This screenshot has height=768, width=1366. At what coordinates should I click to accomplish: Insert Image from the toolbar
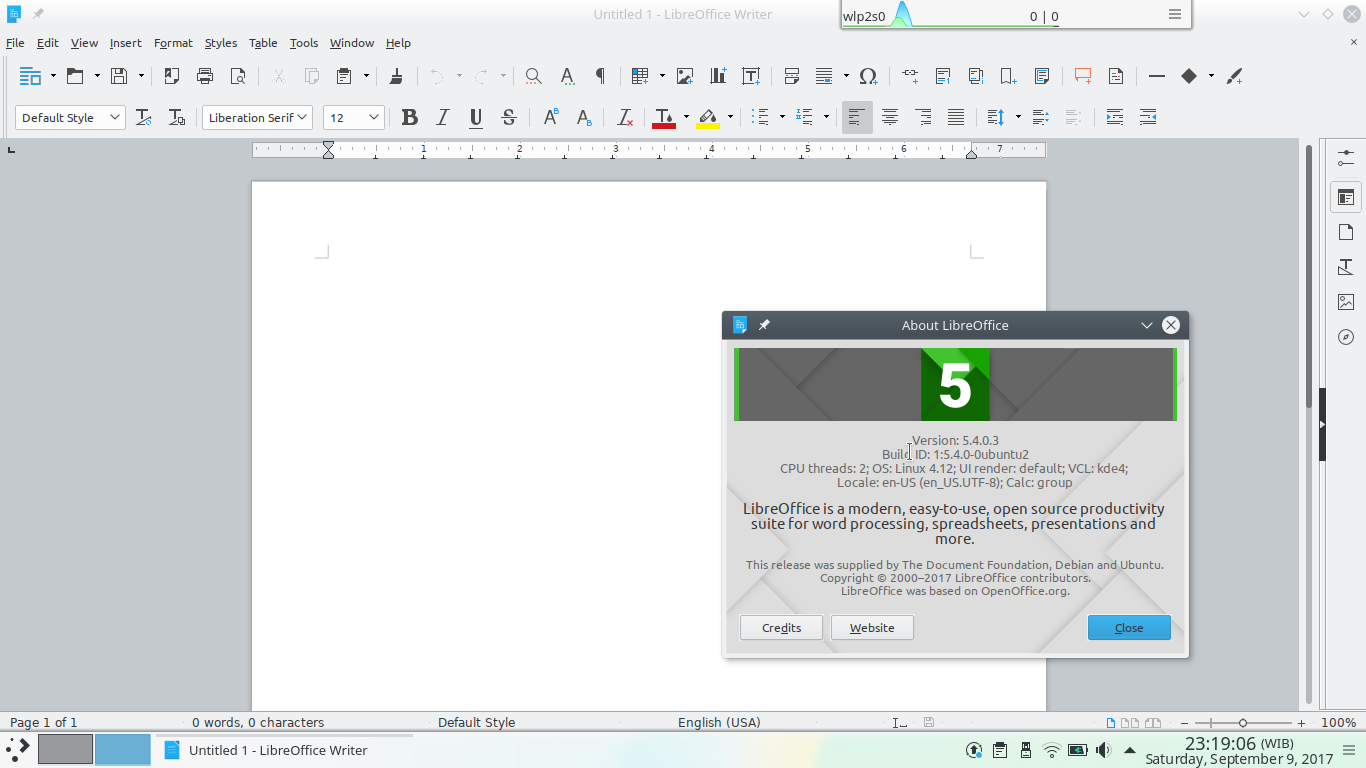(685, 76)
